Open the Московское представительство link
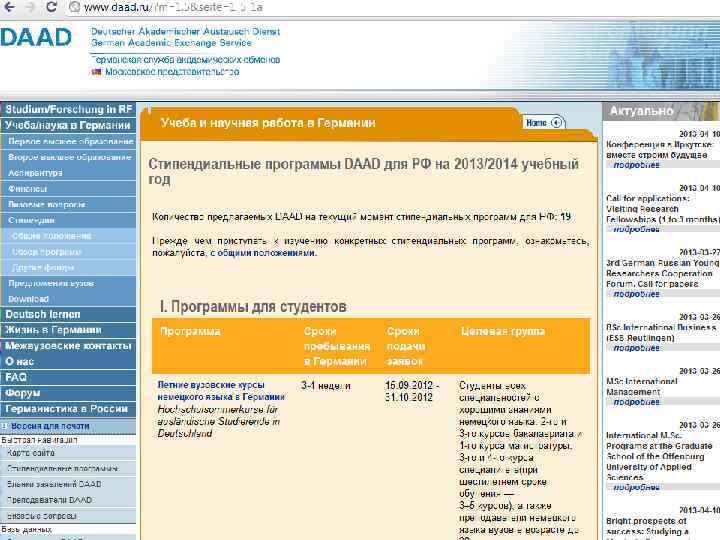 [172, 72]
